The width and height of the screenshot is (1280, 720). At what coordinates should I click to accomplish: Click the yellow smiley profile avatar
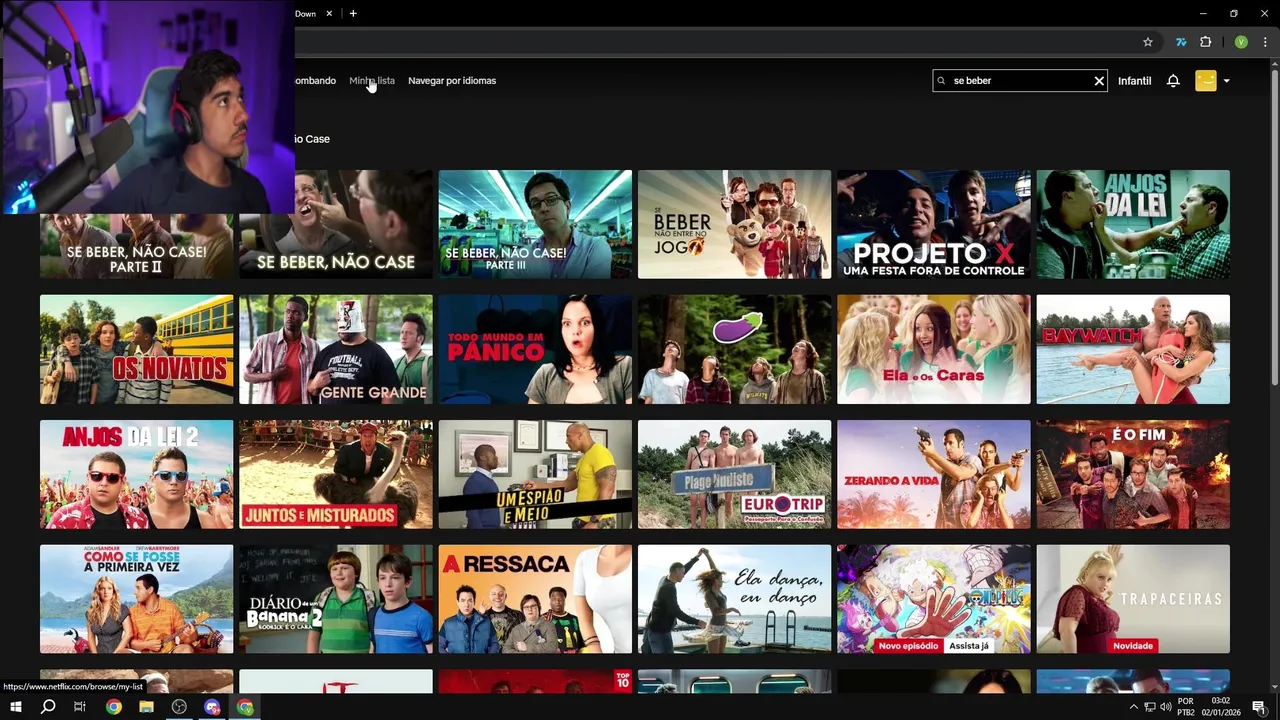(x=1206, y=81)
